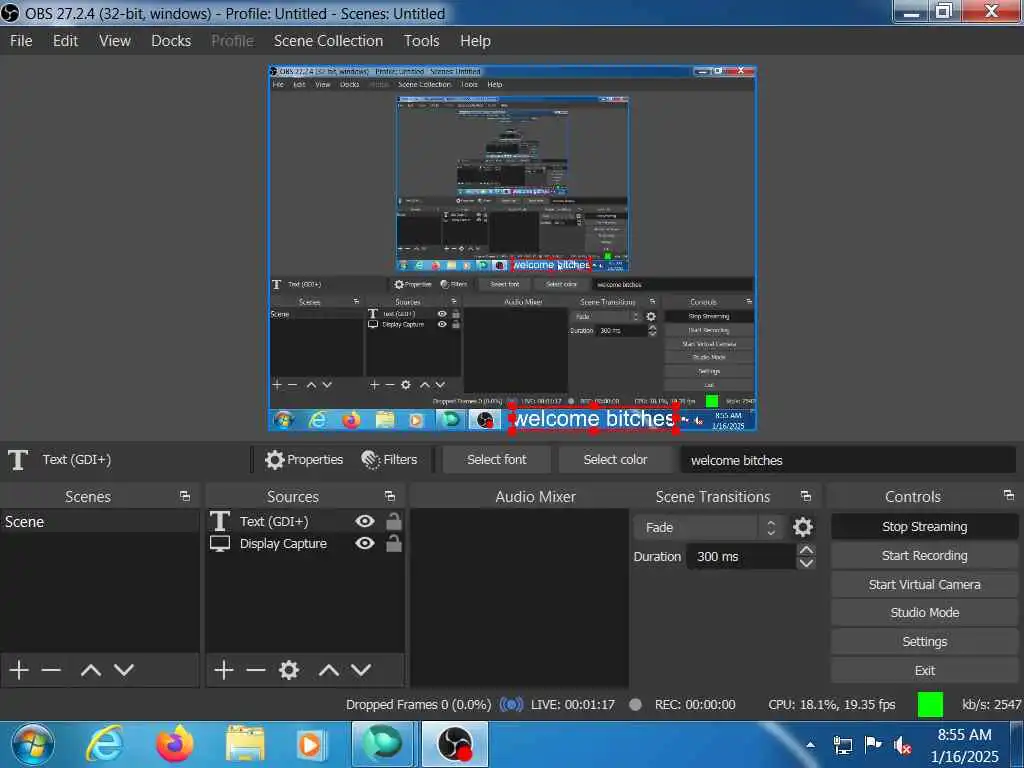This screenshot has width=1024, height=768.
Task: Click the Text (GDI+) source type icon in Sources
Action: click(219, 521)
